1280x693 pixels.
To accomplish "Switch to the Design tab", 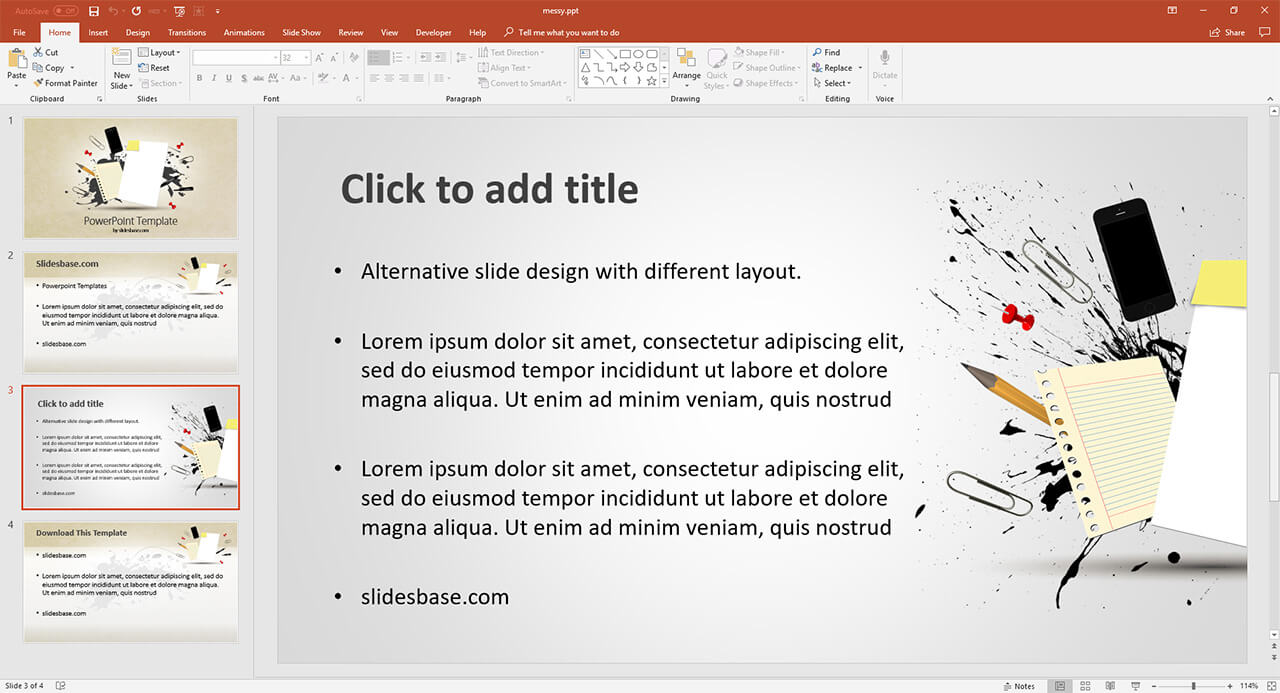I will (x=138, y=32).
